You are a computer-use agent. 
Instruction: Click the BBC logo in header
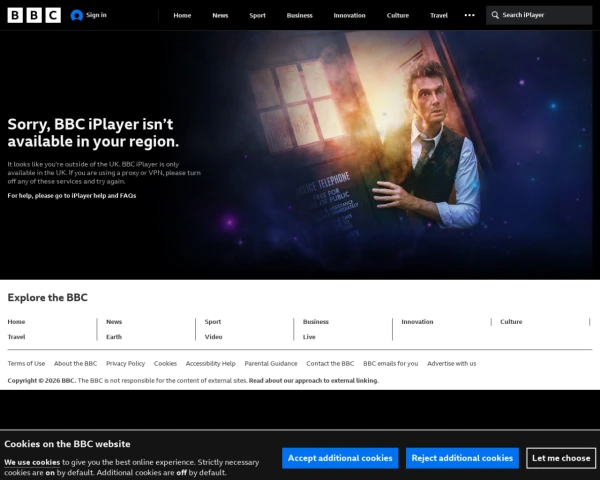34,15
